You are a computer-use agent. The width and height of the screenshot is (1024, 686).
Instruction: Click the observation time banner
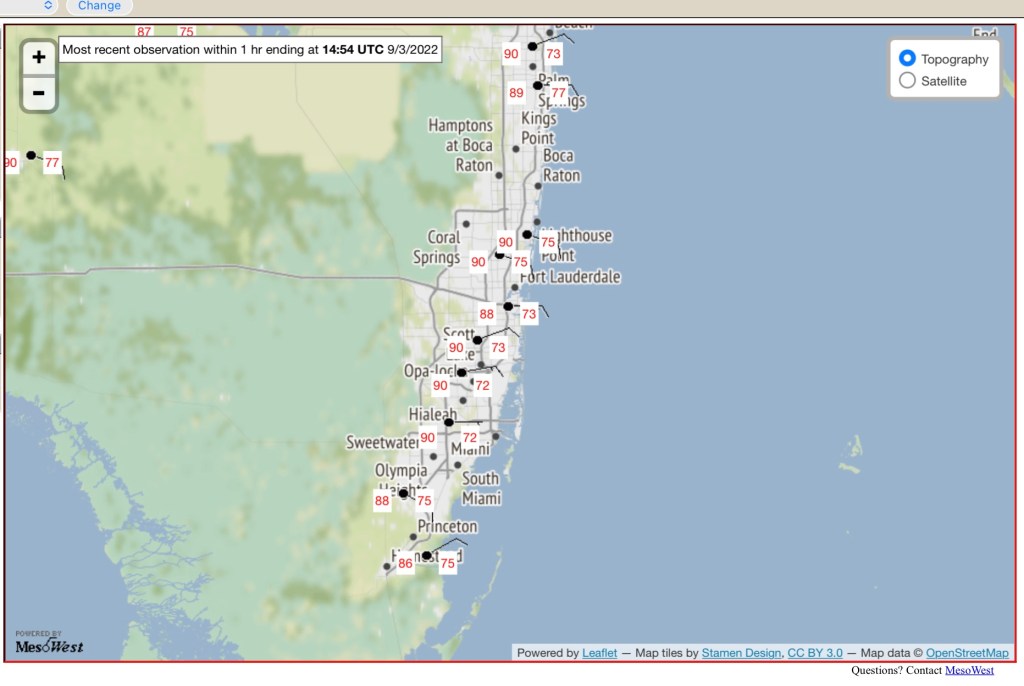click(x=250, y=48)
